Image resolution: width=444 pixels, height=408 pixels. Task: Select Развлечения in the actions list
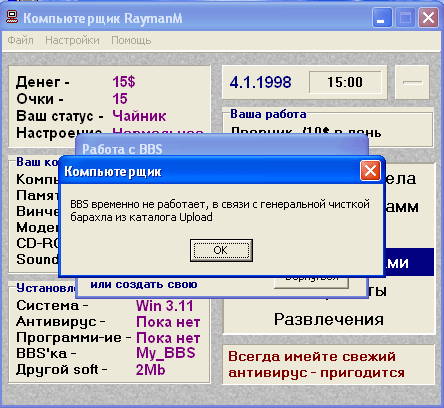(x=329, y=319)
